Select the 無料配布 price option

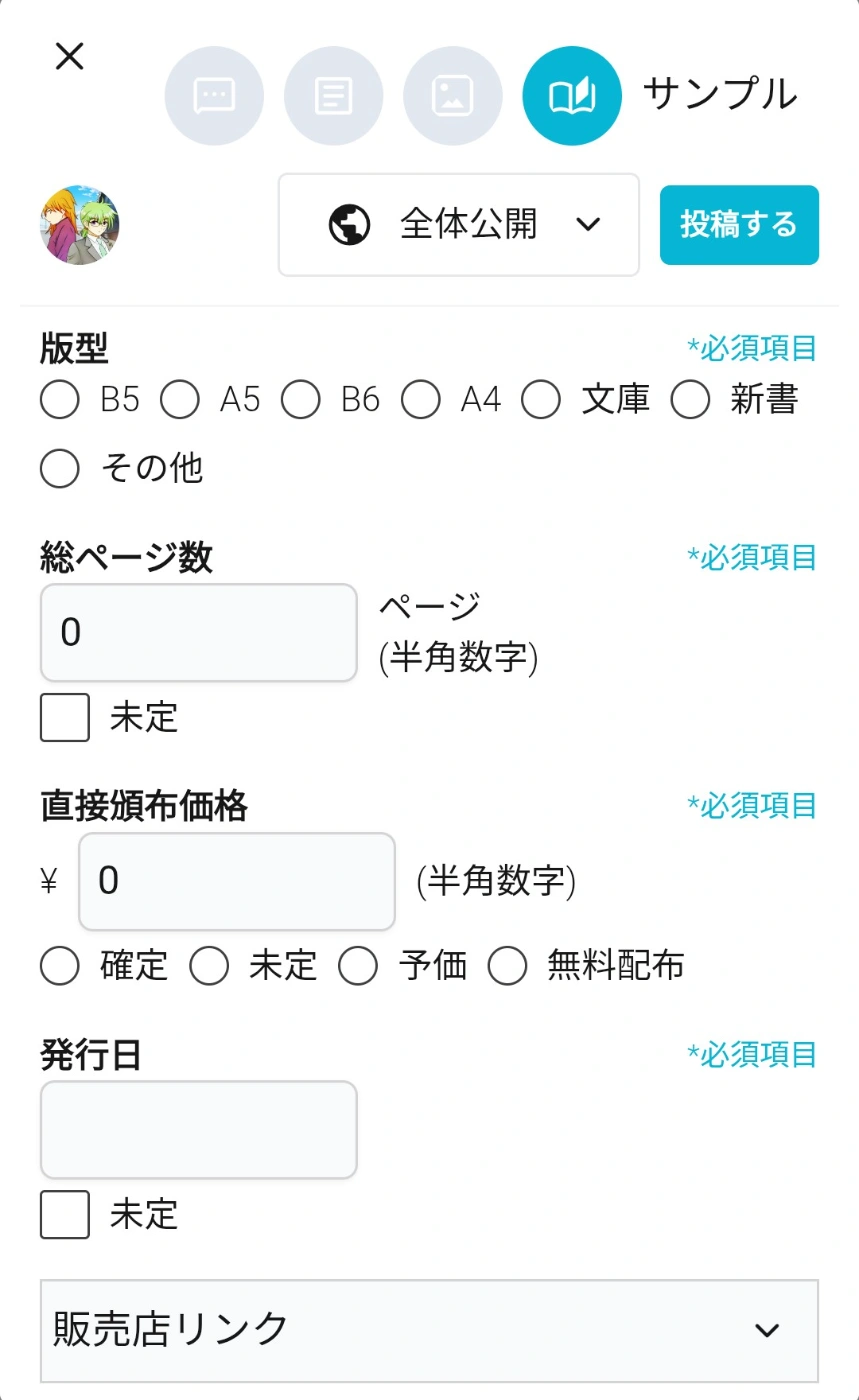(507, 966)
